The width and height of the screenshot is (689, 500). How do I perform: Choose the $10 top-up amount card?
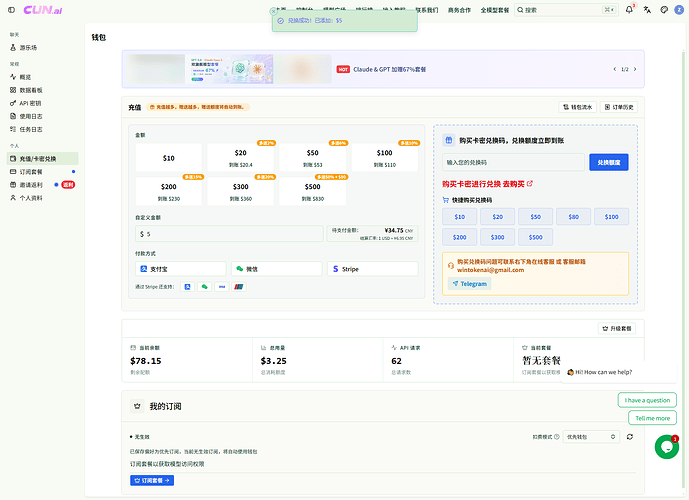pos(169,158)
